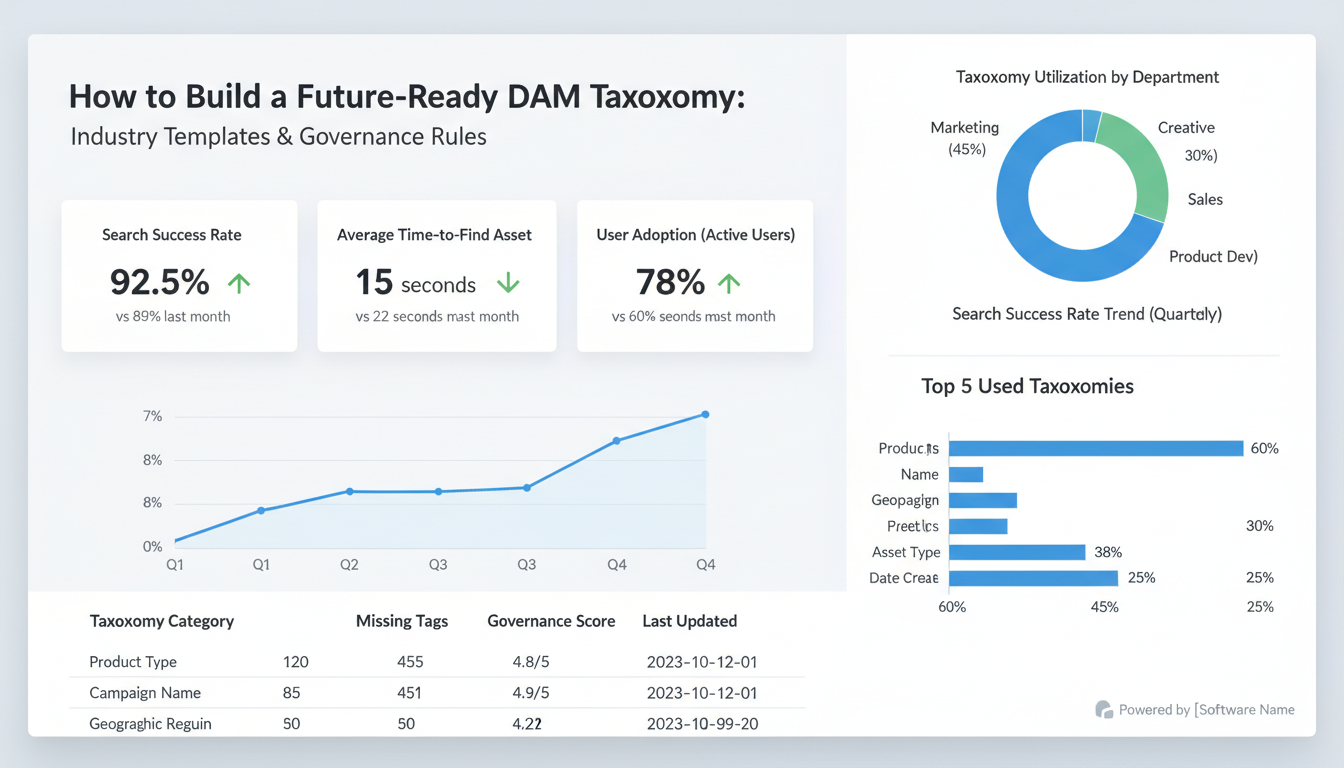Screen dimensions: 1344x768
Task: Click the Missing Tags column header
Action: 402,621
